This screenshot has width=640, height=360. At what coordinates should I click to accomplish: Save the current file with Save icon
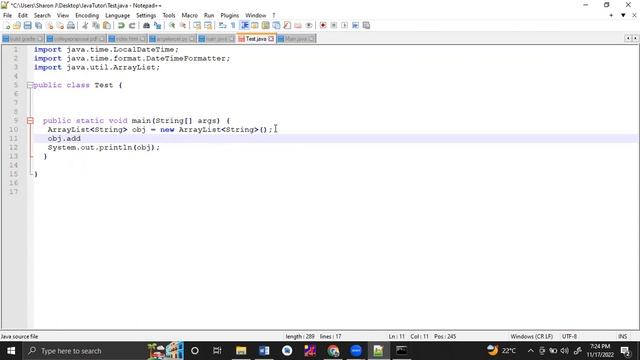27,25
